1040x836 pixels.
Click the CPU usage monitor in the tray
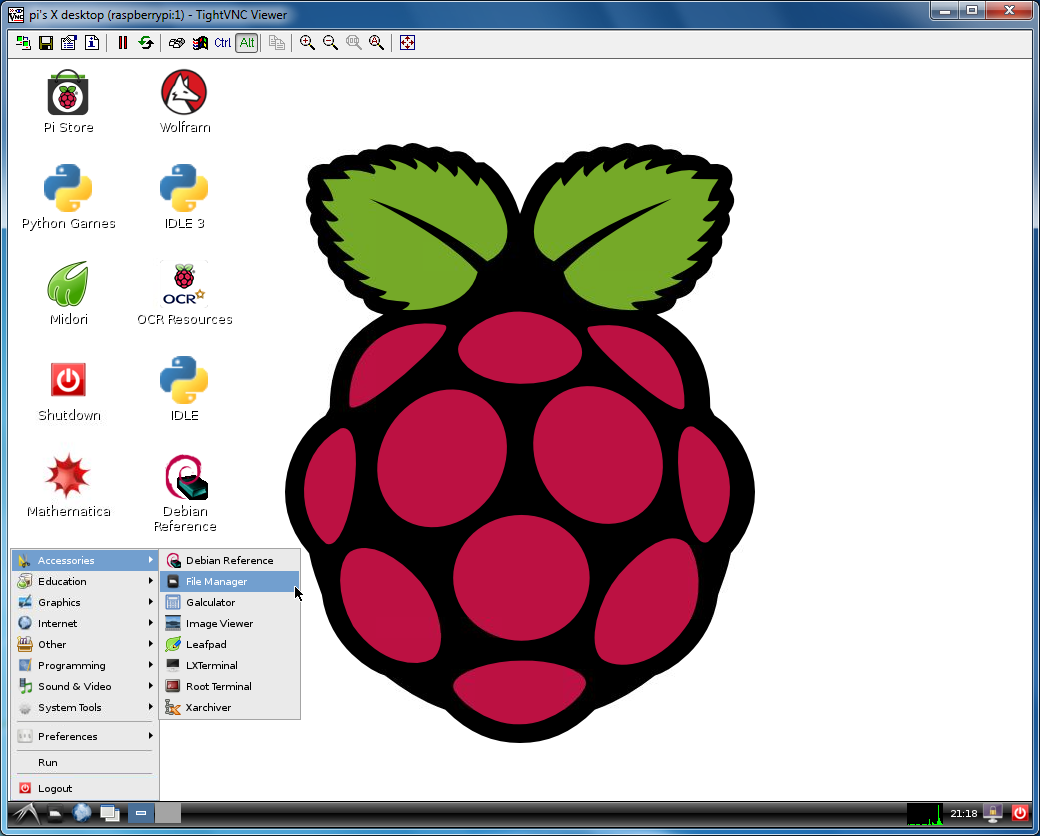[925, 813]
